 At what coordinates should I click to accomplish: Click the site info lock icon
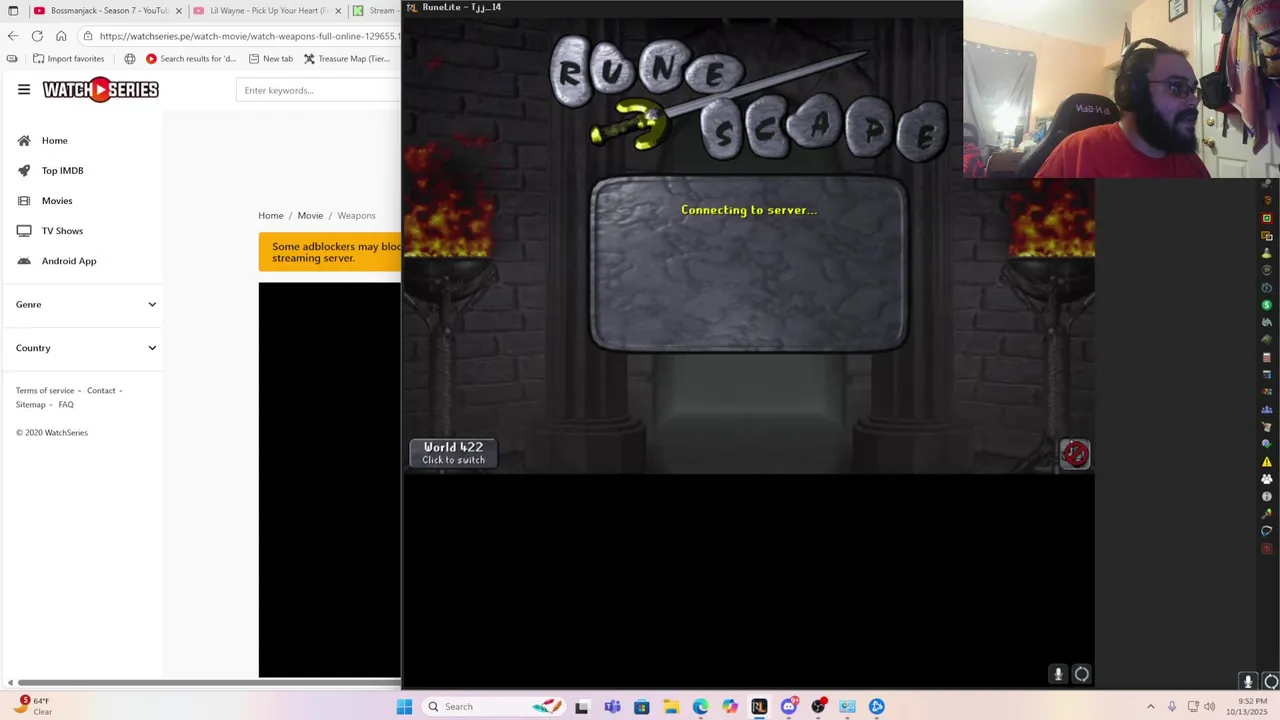click(88, 36)
